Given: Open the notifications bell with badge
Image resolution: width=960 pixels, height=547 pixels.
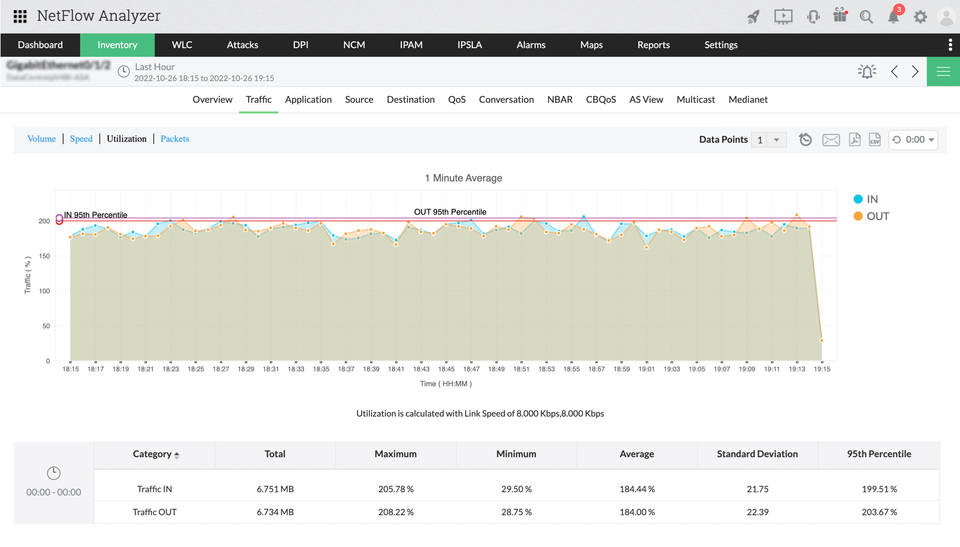Looking at the screenshot, I should 893,17.
